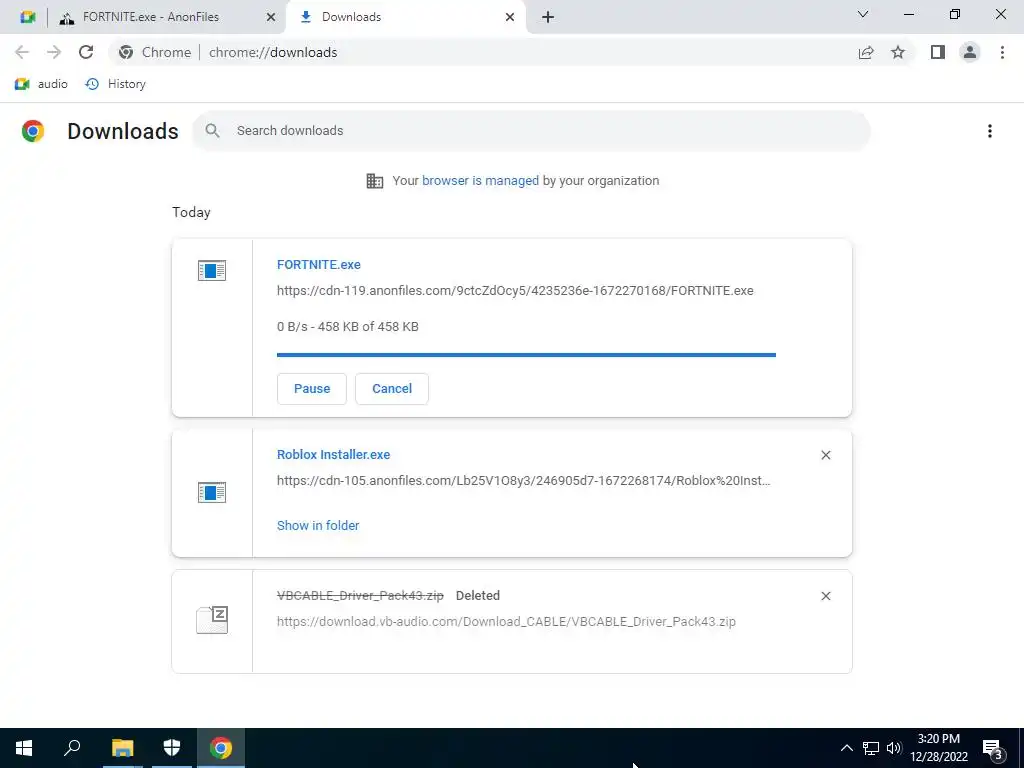
Task: Remove Roblox Installer.exe from the list
Action: click(x=825, y=455)
